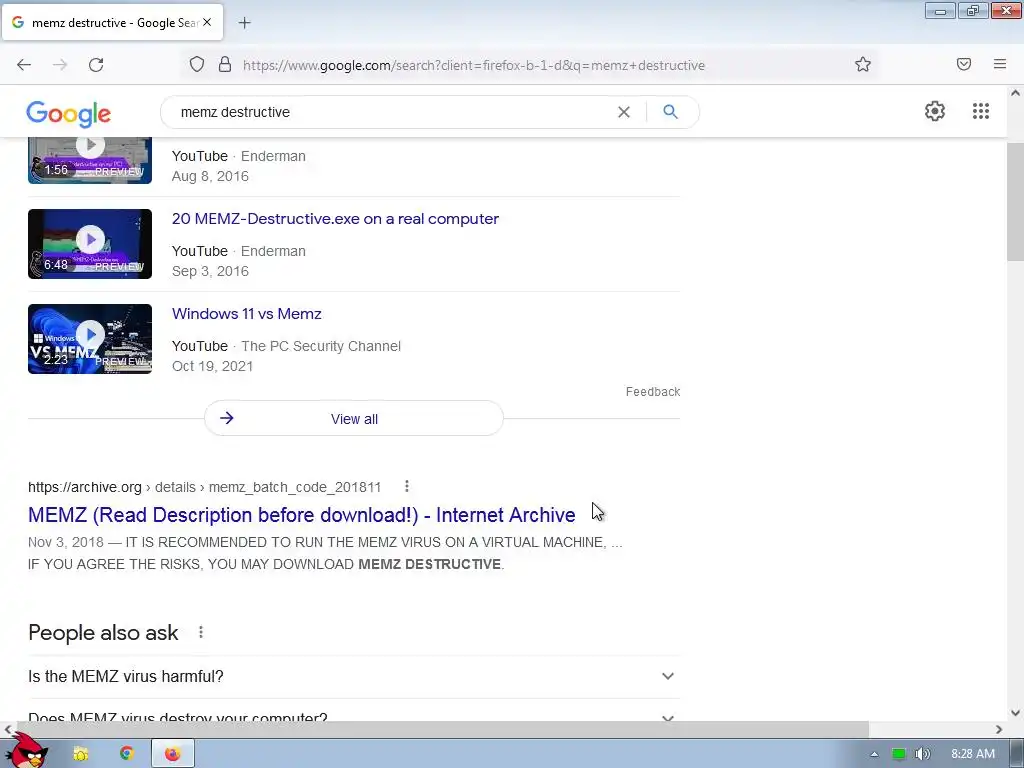Click the Firefox address bar URL
This screenshot has width=1024, height=768.
point(473,65)
